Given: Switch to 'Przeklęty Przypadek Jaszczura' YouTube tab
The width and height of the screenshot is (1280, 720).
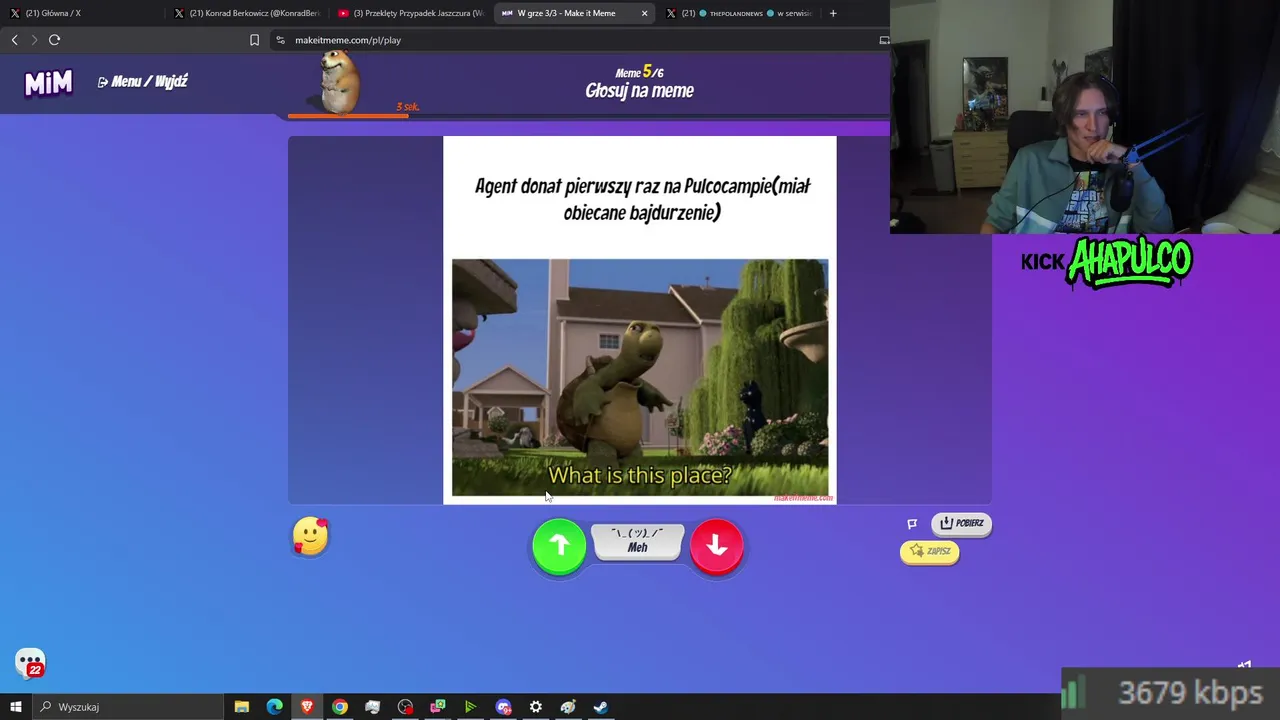Looking at the screenshot, I should pos(410,13).
